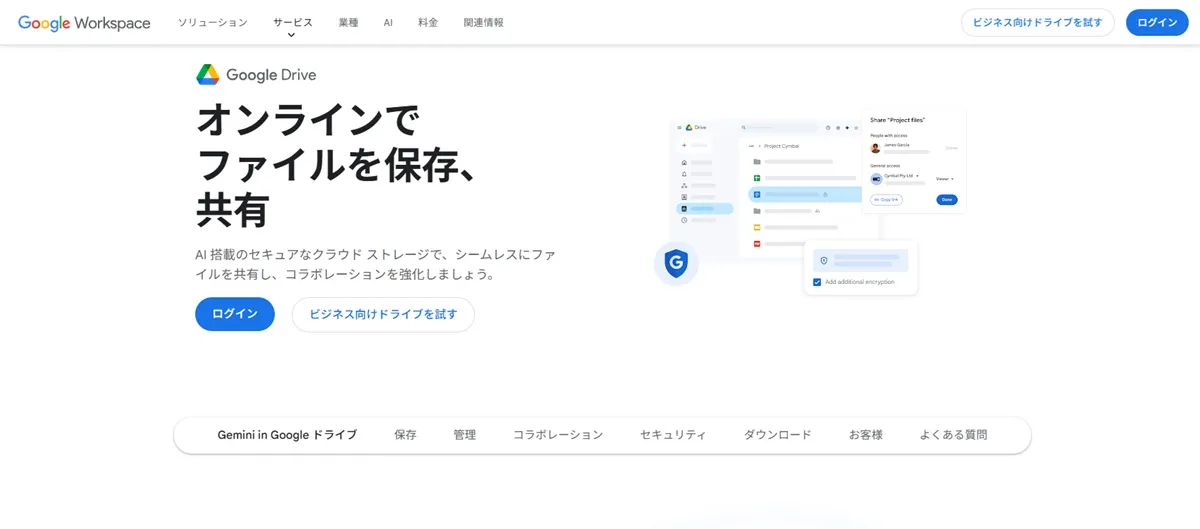Click the Done button in the share illustration

(946, 200)
